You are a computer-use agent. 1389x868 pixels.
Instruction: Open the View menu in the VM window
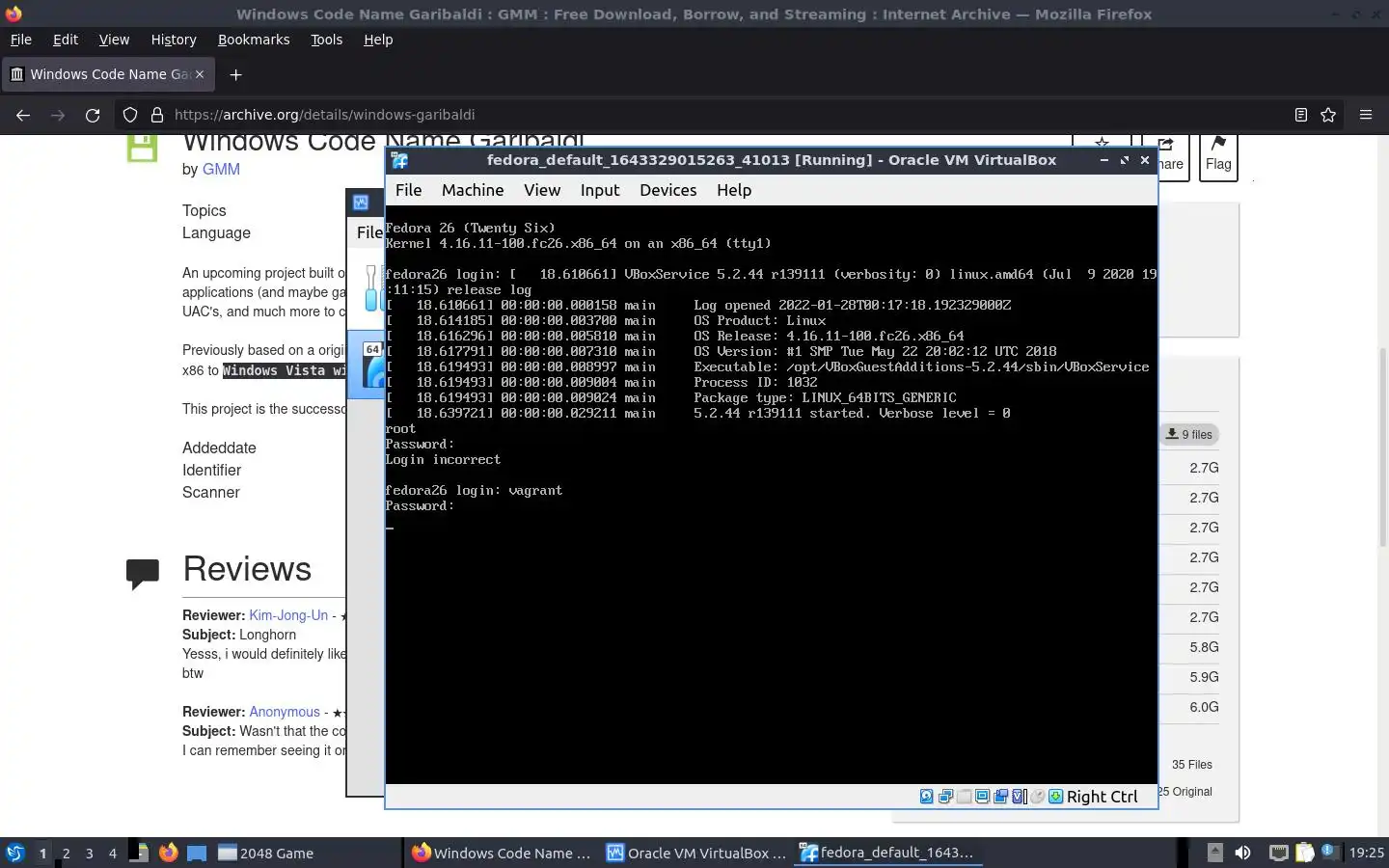[542, 190]
